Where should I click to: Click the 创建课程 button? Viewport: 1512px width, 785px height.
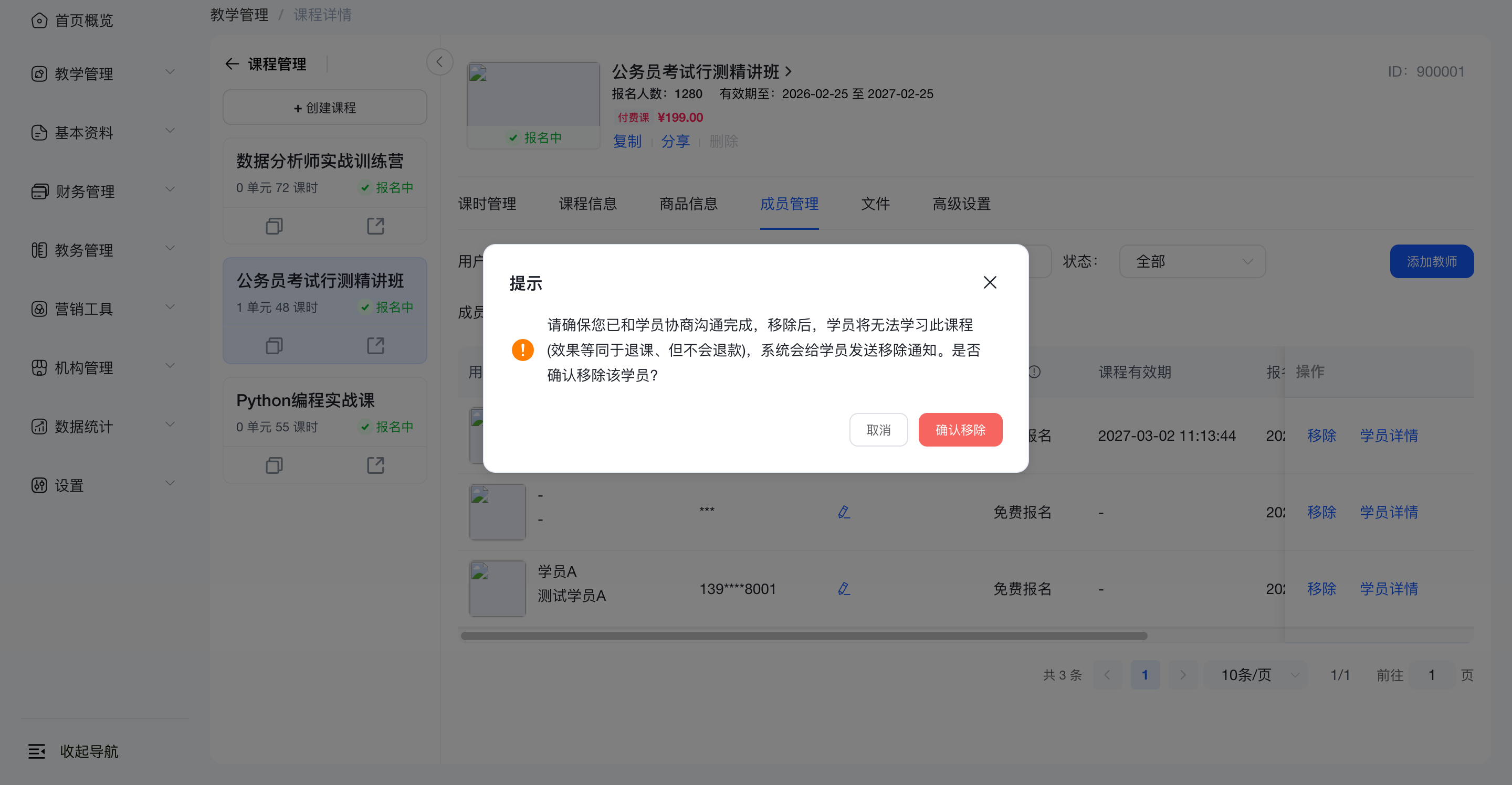pyautogui.click(x=324, y=108)
